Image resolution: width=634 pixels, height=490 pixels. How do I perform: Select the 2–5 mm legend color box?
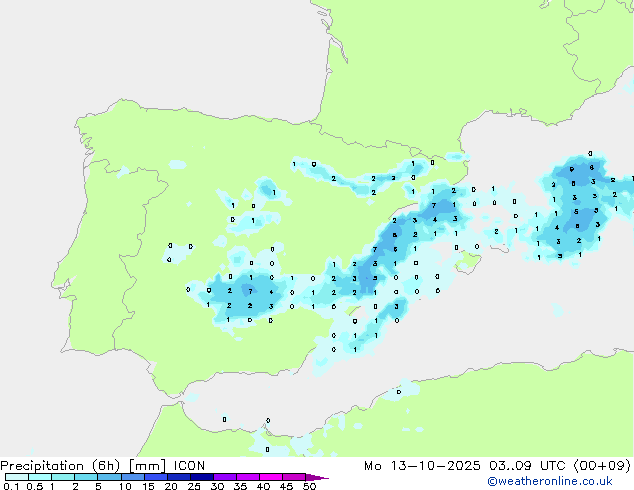point(86,477)
